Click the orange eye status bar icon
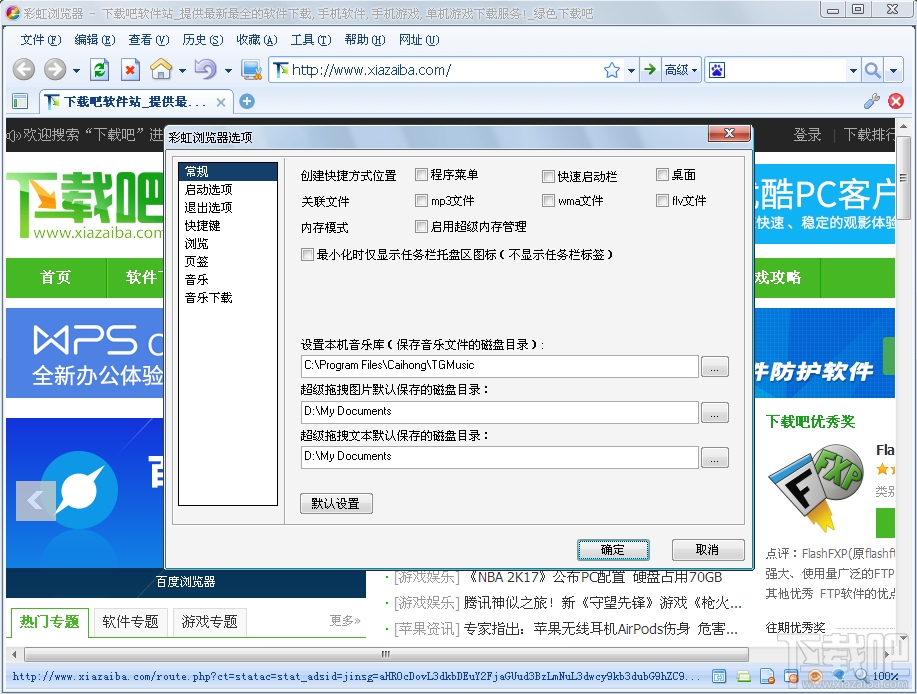This screenshot has height=694, width=917. [815, 676]
